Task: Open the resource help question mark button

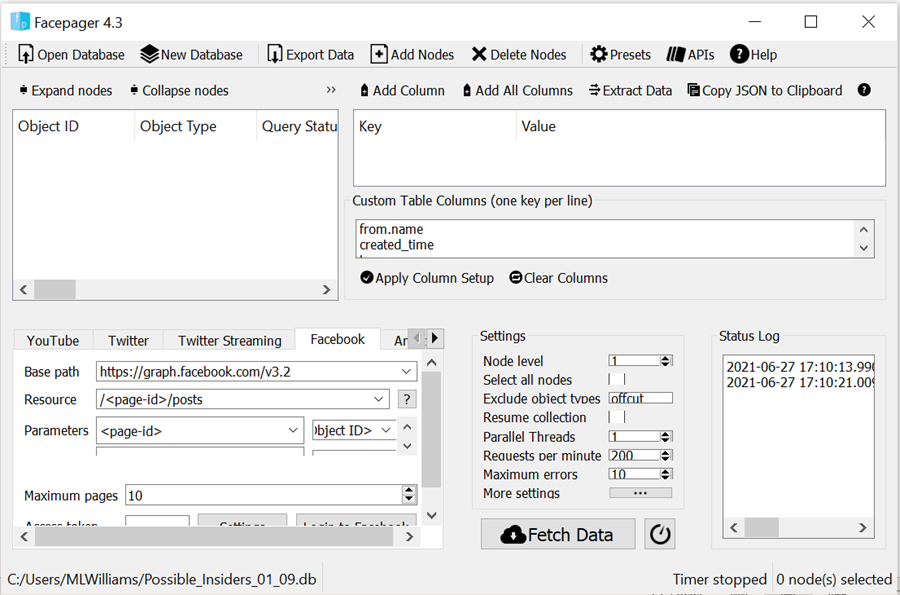Action: pyautogui.click(x=406, y=399)
